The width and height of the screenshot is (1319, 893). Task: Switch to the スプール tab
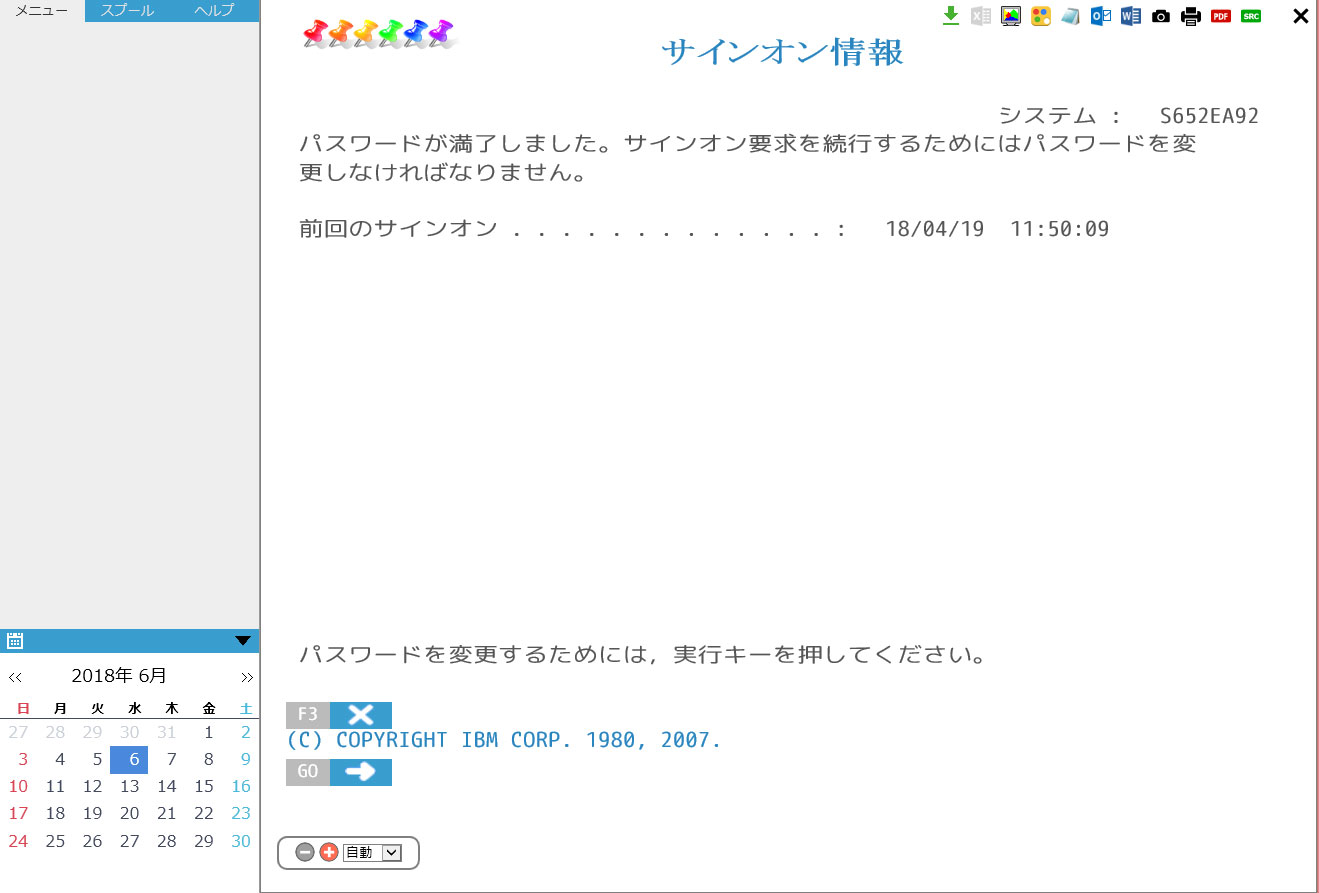[x=128, y=11]
